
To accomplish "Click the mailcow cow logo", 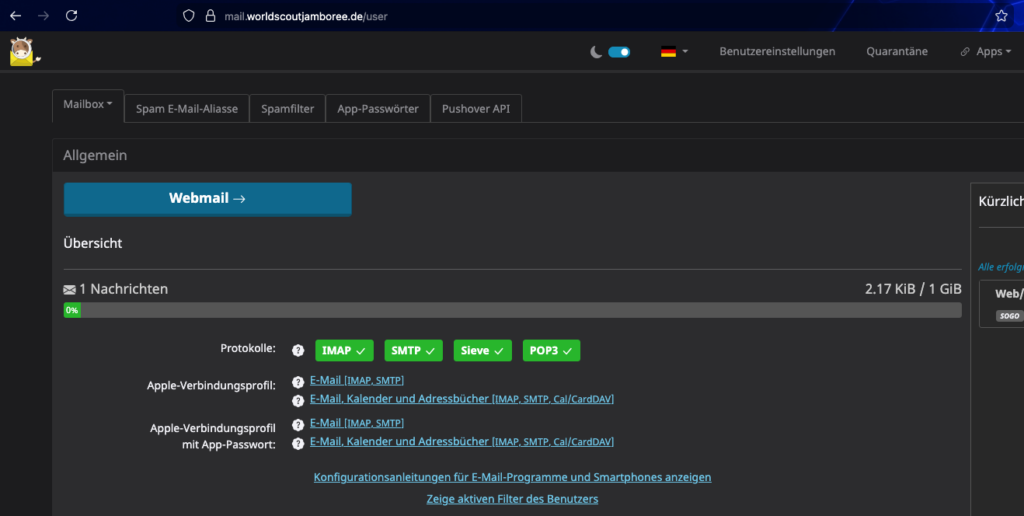I will (24, 51).
